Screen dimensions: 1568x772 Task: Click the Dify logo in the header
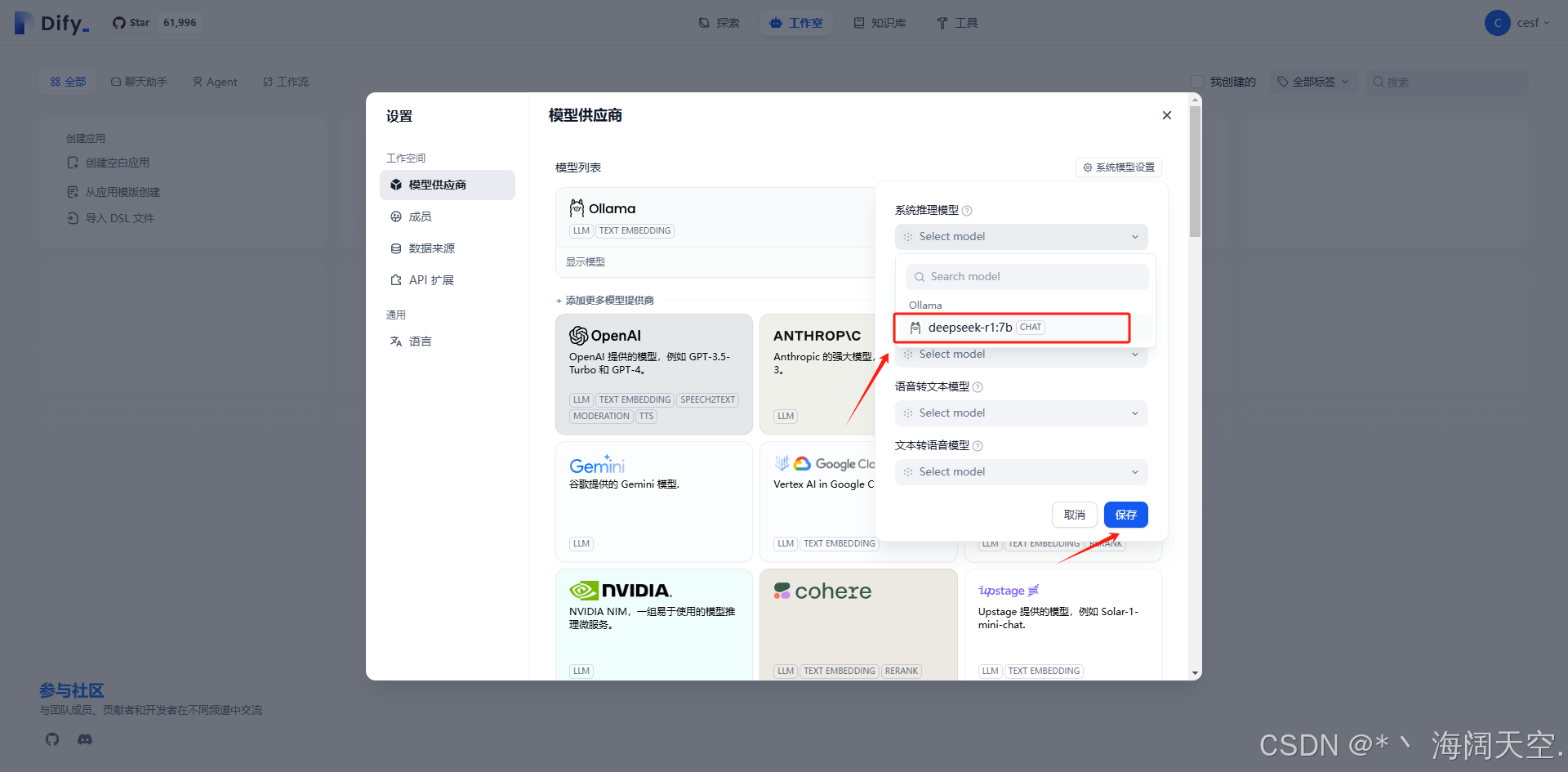point(51,23)
